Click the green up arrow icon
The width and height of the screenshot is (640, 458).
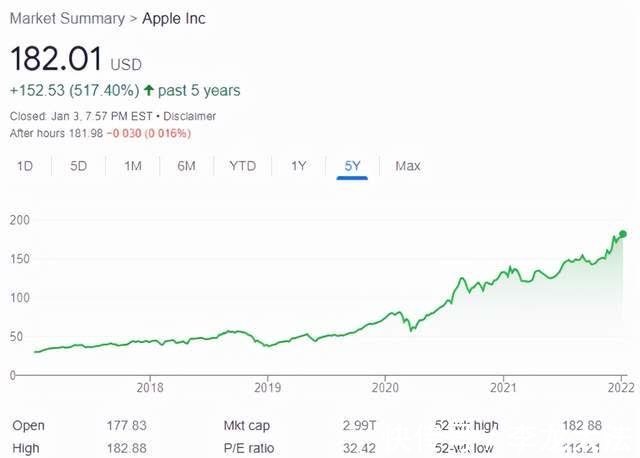[149, 90]
